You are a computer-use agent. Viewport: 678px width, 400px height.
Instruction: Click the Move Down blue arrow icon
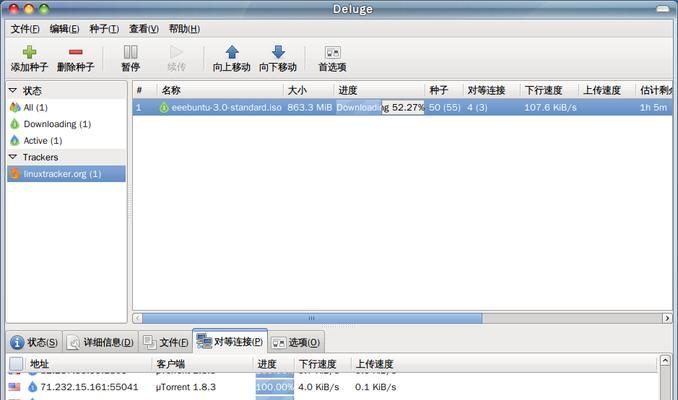pos(278,52)
